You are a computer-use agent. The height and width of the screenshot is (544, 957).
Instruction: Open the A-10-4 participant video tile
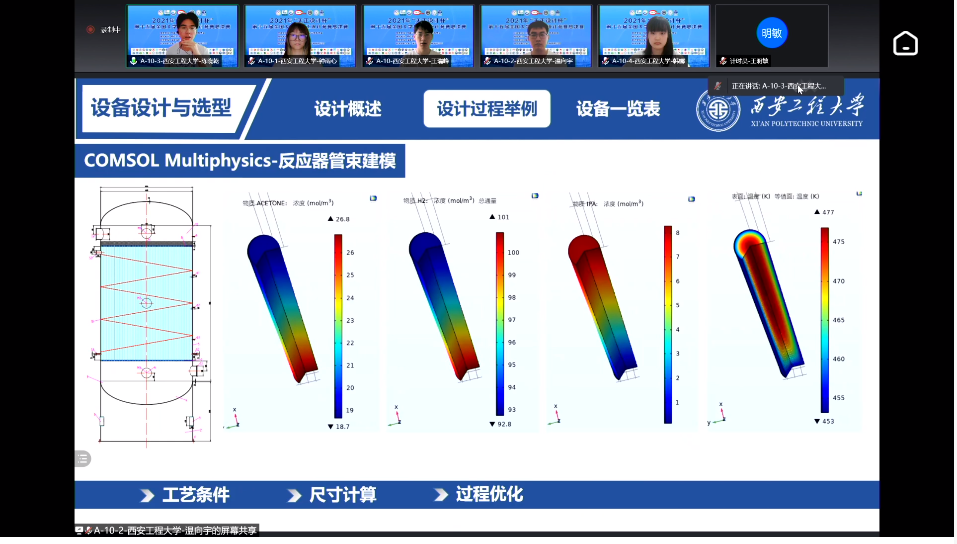point(654,36)
